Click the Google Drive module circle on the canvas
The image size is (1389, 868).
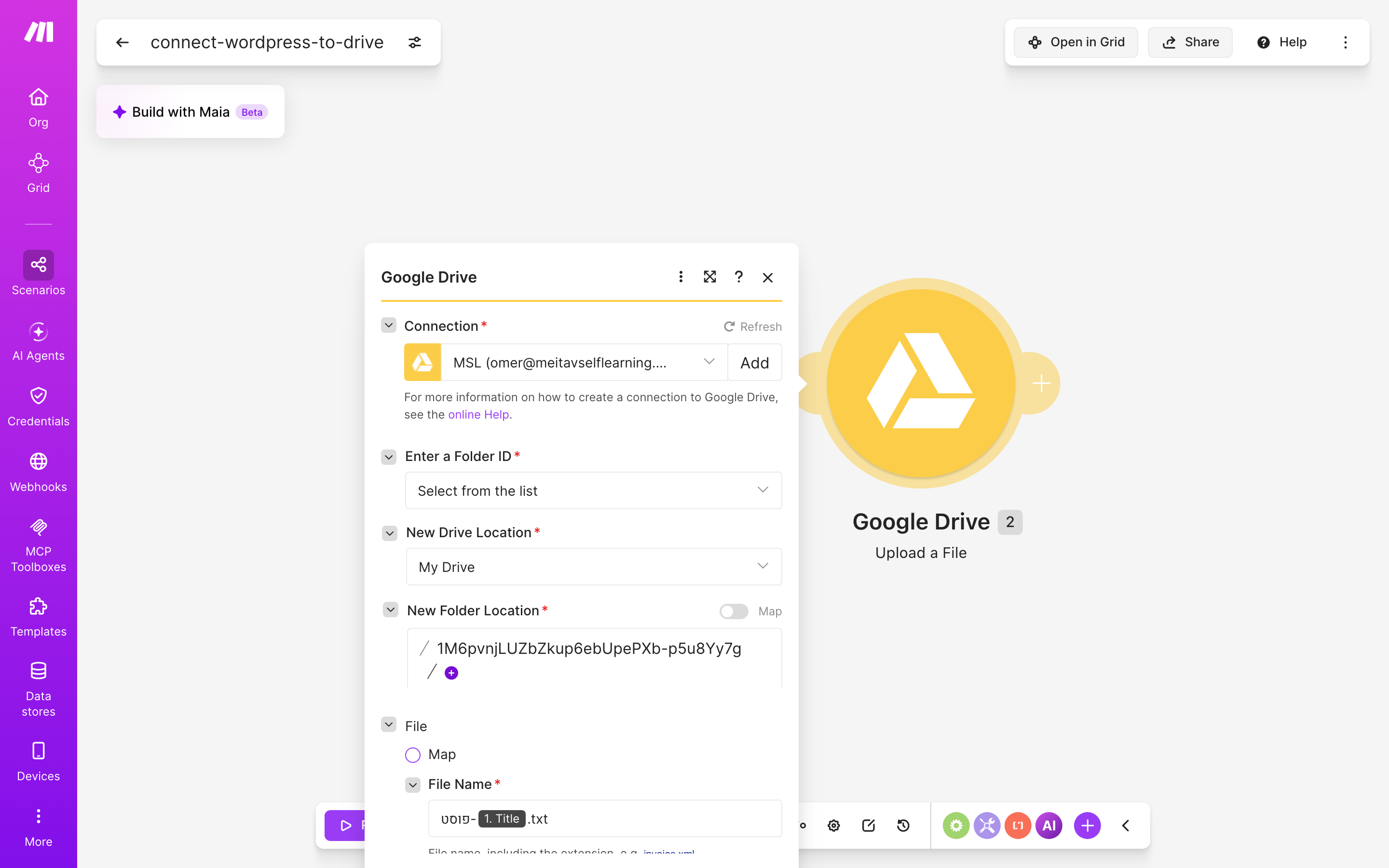click(x=921, y=383)
